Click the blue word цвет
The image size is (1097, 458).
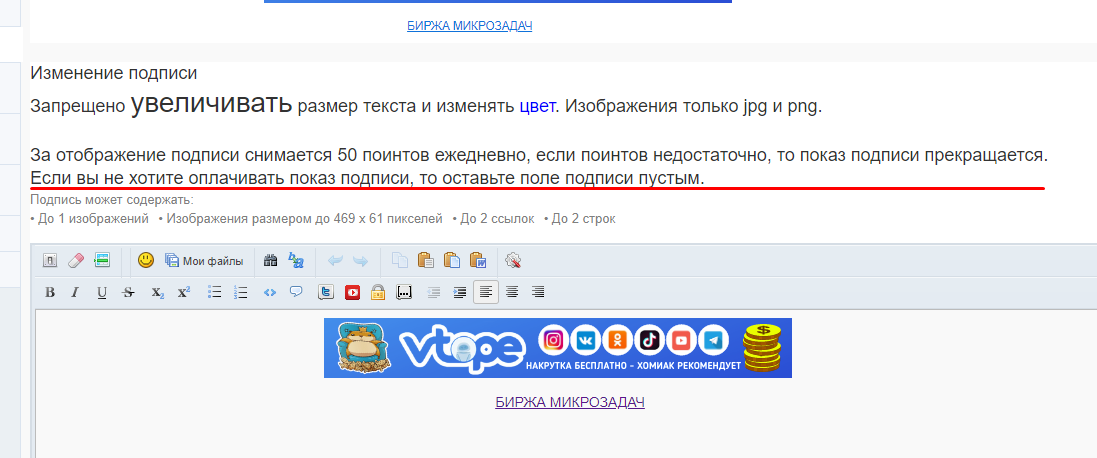click(x=537, y=108)
